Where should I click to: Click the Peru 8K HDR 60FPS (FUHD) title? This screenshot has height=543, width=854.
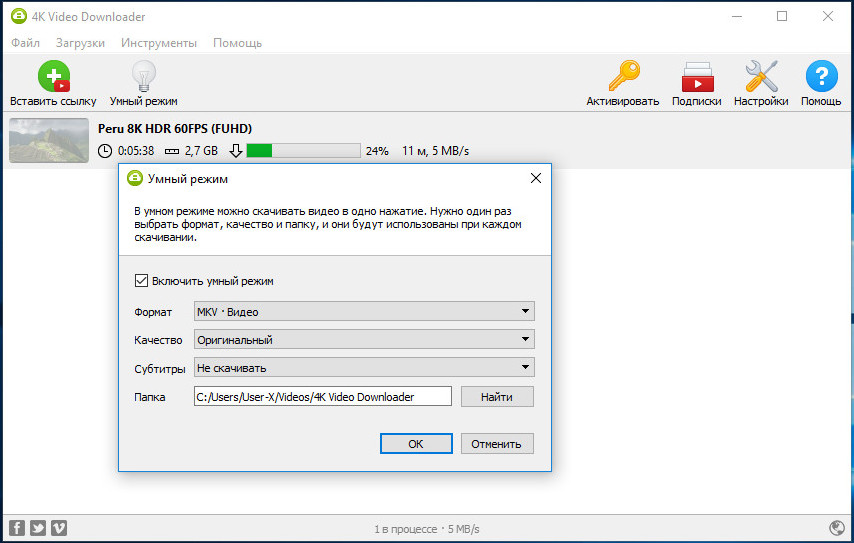(x=175, y=129)
